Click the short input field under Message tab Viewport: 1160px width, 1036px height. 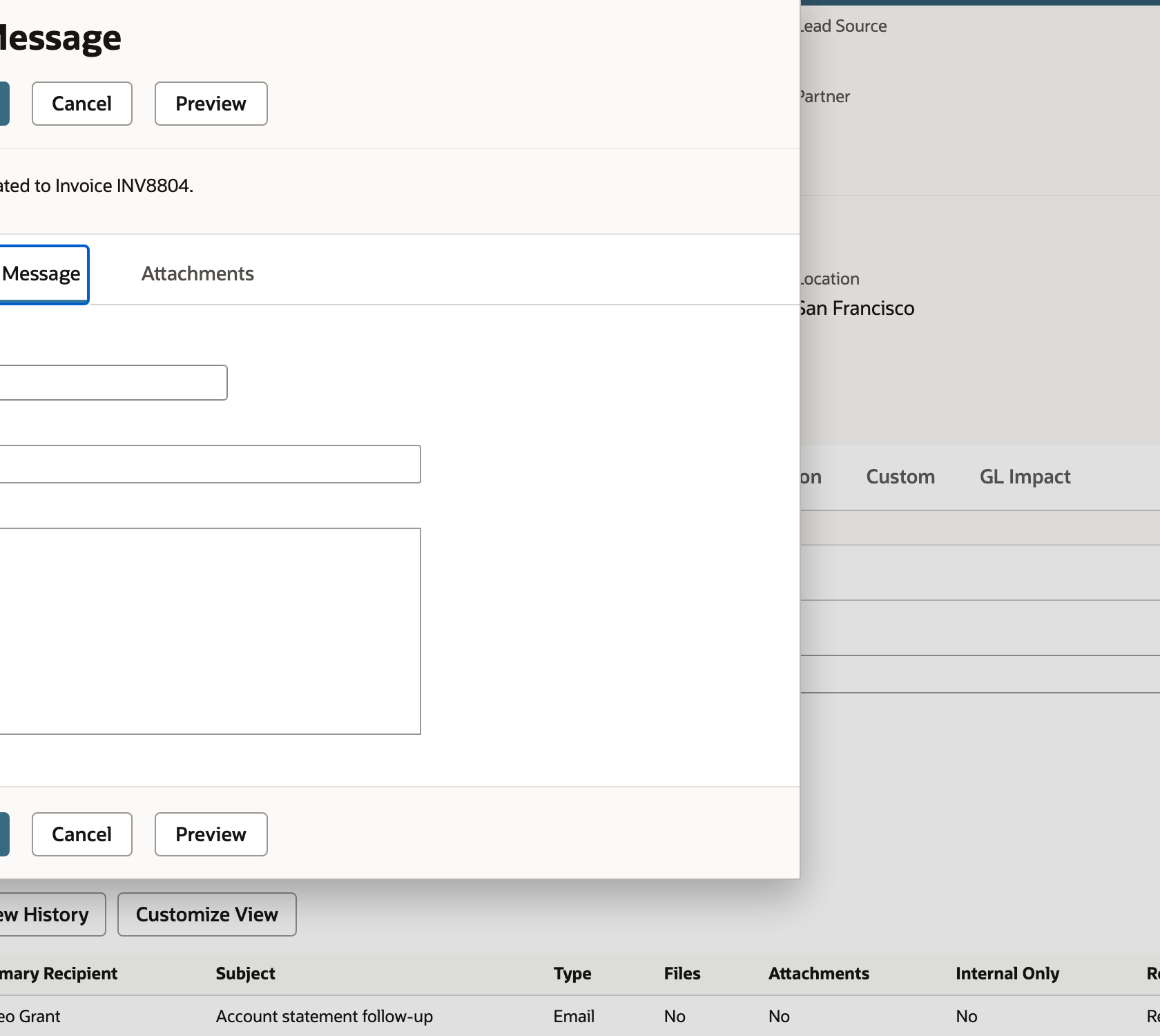(x=113, y=383)
